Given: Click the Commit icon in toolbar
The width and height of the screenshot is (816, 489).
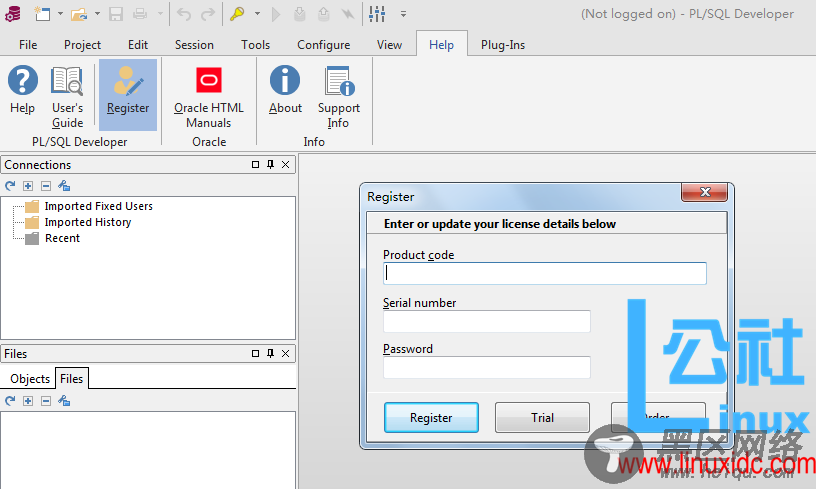Looking at the screenshot, I should [300, 14].
